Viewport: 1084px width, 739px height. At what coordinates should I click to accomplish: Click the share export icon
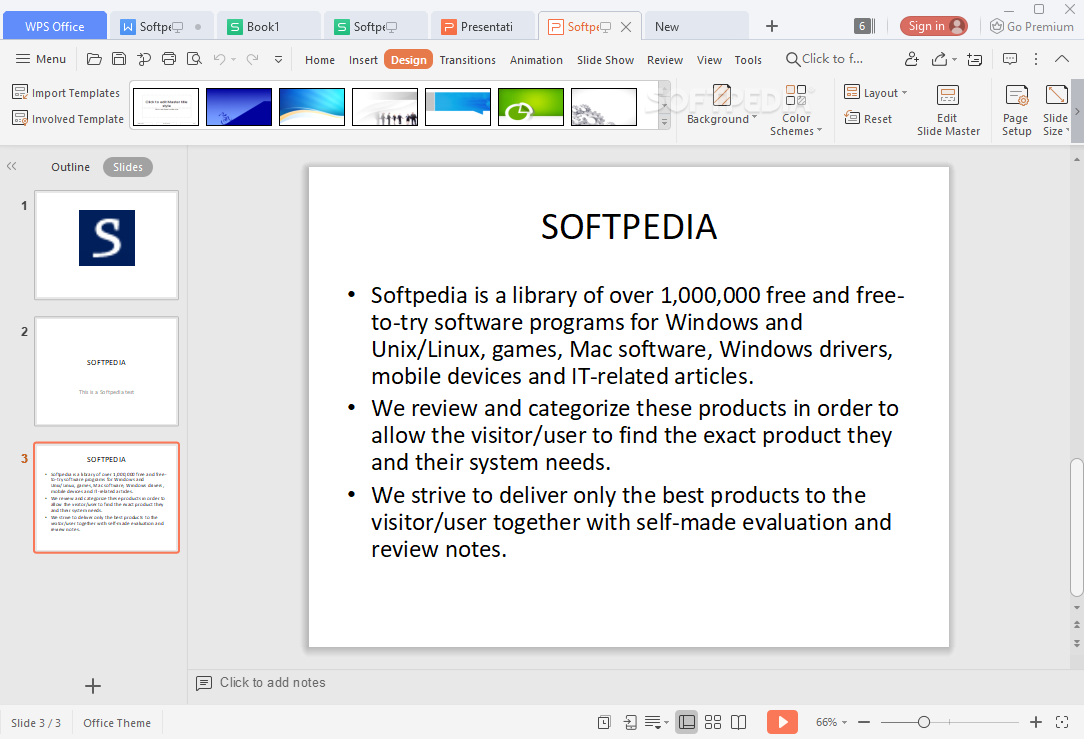[939, 59]
